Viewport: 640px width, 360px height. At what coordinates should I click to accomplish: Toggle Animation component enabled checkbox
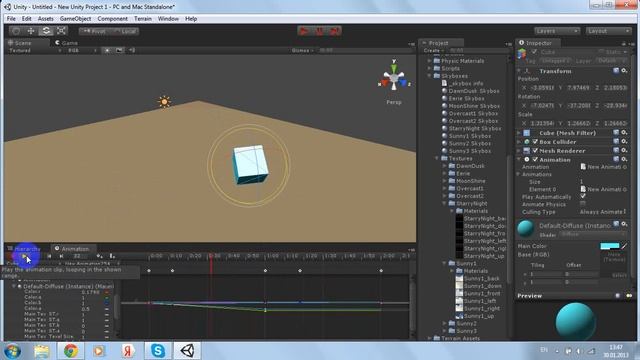tap(535, 160)
